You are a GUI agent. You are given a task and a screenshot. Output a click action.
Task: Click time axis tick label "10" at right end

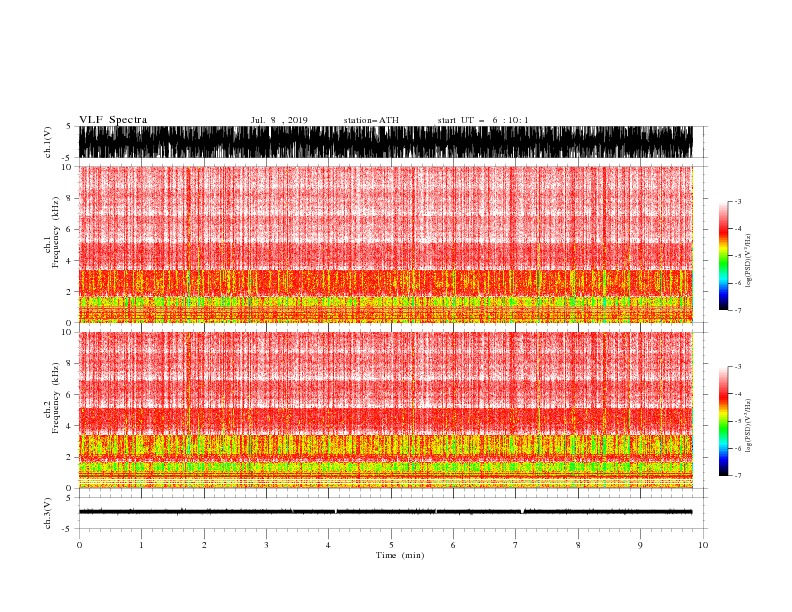point(703,545)
